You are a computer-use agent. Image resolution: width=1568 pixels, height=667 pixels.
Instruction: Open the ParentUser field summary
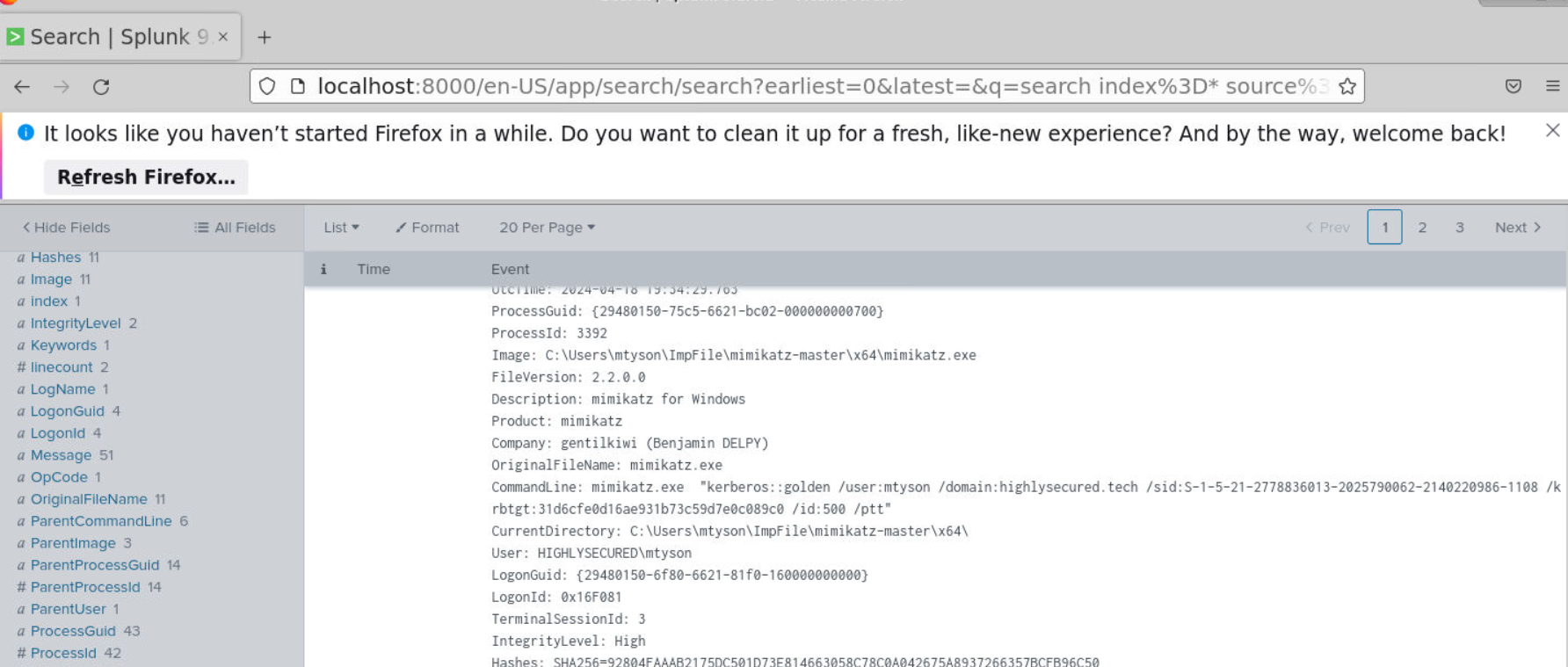[x=68, y=609]
